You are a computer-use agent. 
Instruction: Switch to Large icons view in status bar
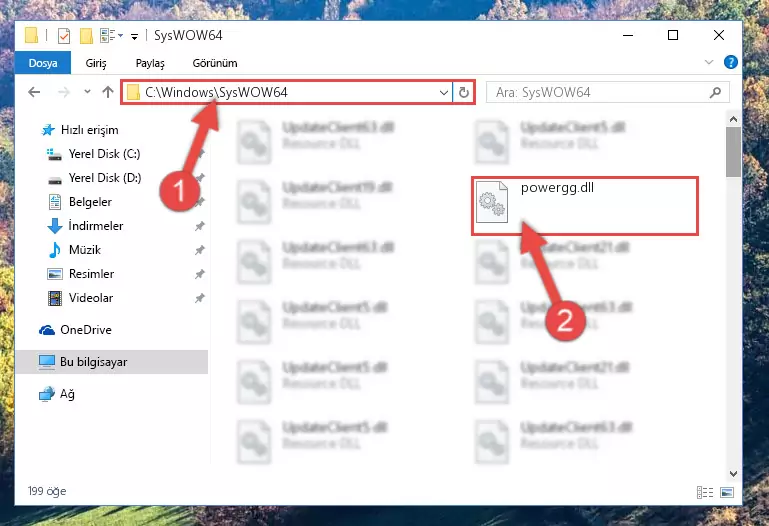pos(727,492)
